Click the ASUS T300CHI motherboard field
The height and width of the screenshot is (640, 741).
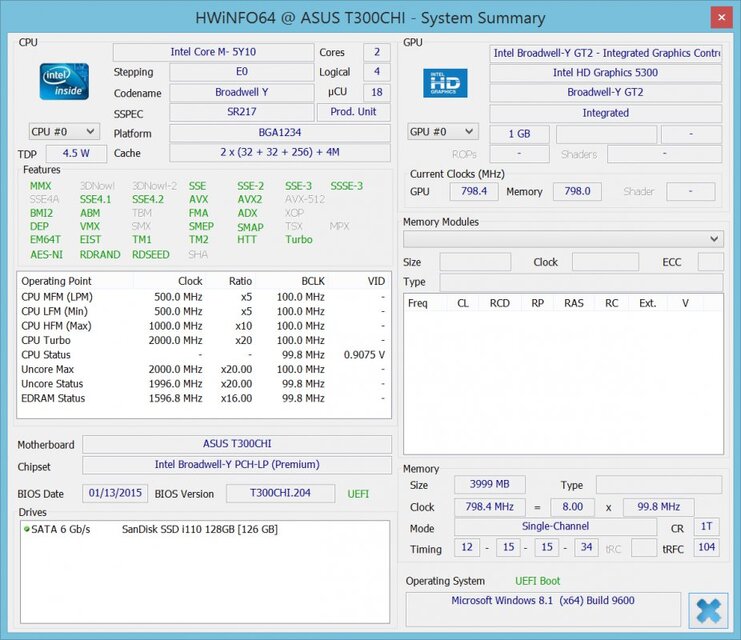click(236, 444)
